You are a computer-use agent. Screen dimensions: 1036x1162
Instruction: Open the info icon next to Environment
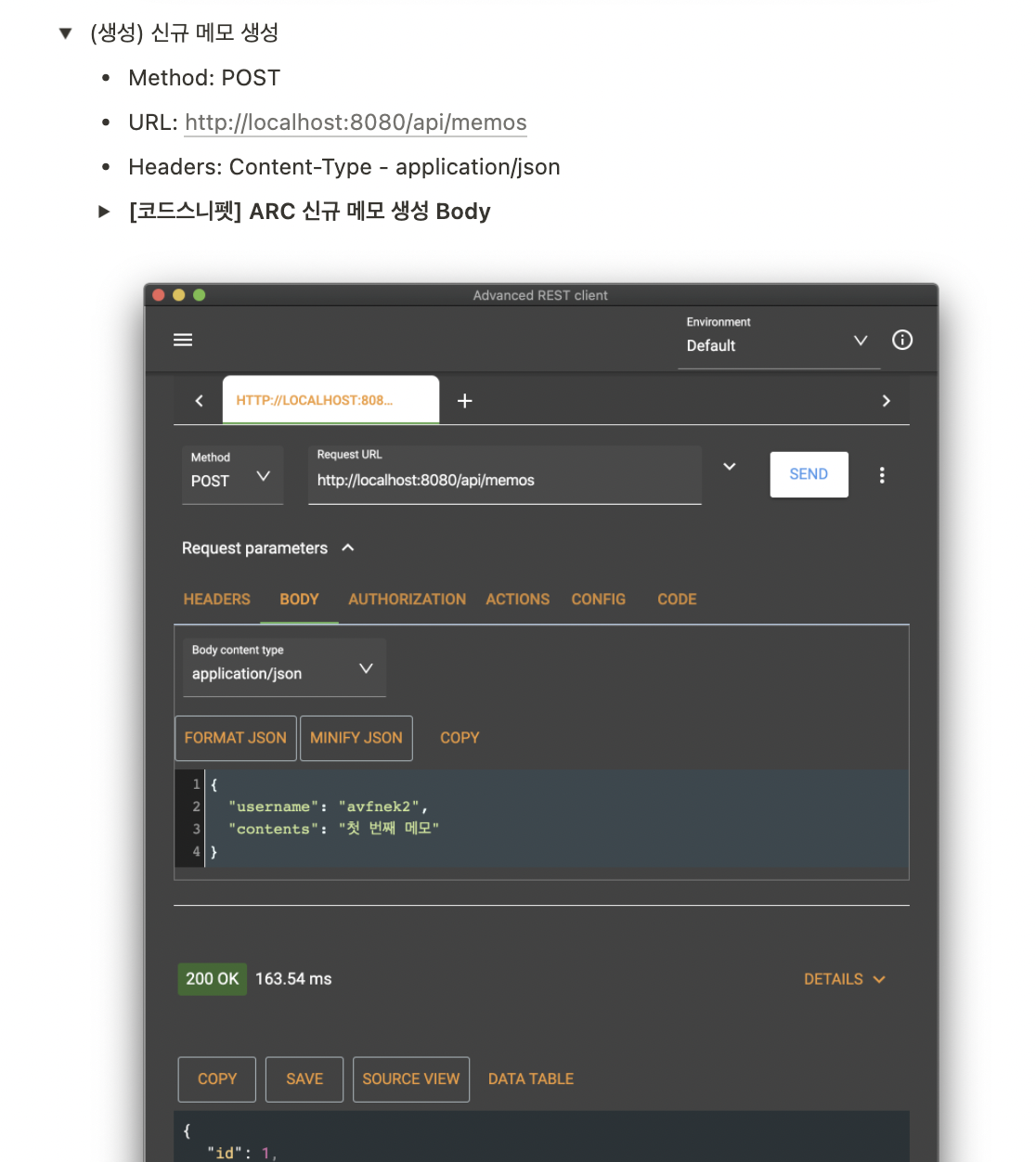point(902,340)
